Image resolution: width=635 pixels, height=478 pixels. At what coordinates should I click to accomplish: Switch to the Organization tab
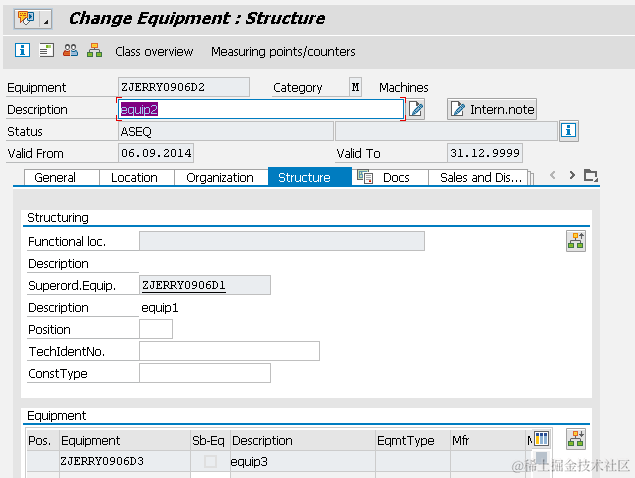coord(221,177)
